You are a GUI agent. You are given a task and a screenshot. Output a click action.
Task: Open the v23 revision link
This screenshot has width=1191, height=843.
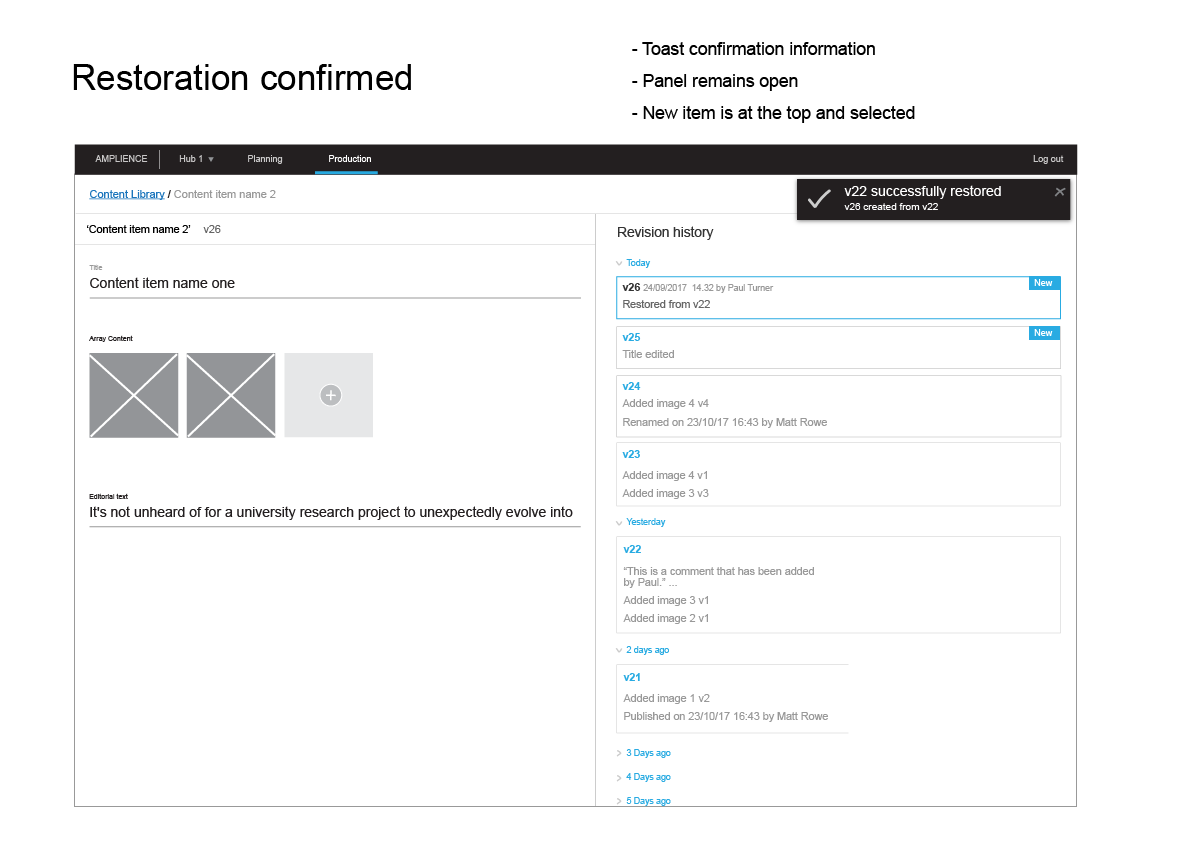pos(631,454)
